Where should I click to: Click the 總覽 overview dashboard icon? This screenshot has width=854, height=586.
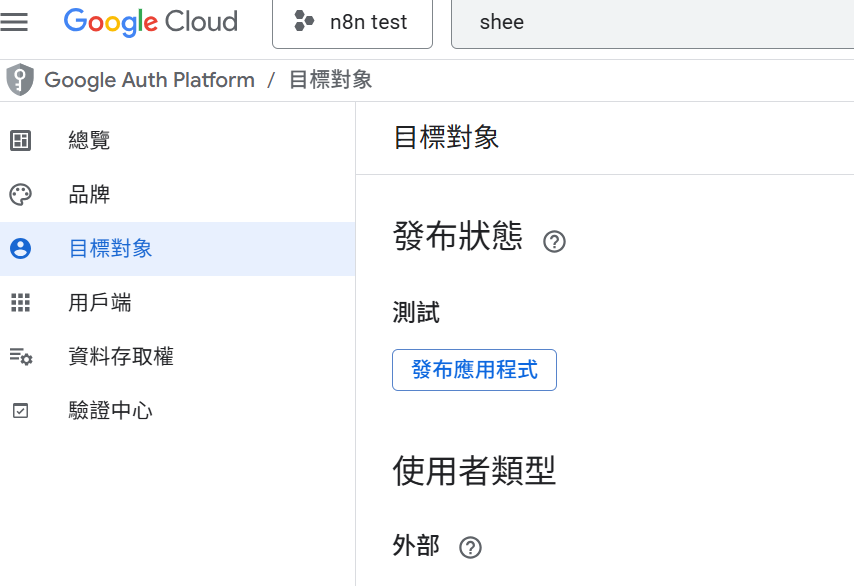coord(20,141)
